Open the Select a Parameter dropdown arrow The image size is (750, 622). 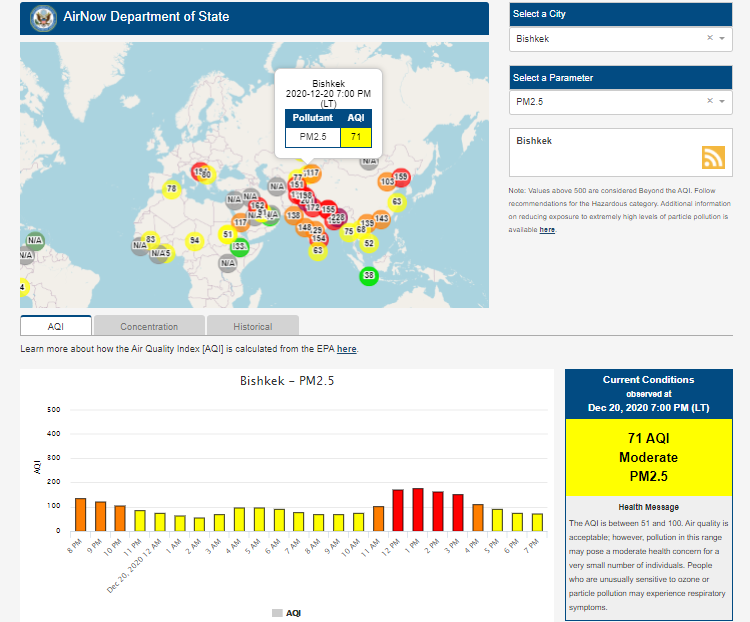[x=723, y=101]
